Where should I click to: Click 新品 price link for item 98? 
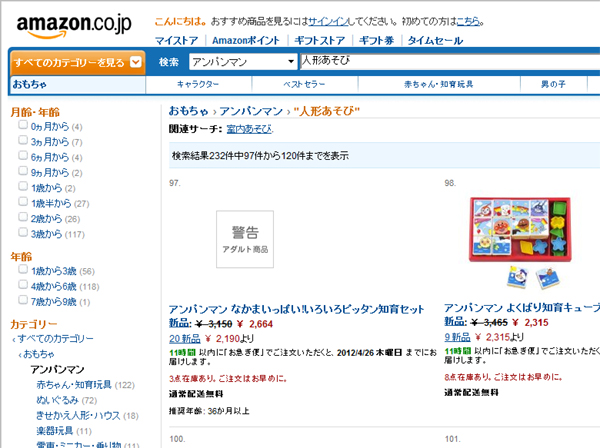click(455, 322)
